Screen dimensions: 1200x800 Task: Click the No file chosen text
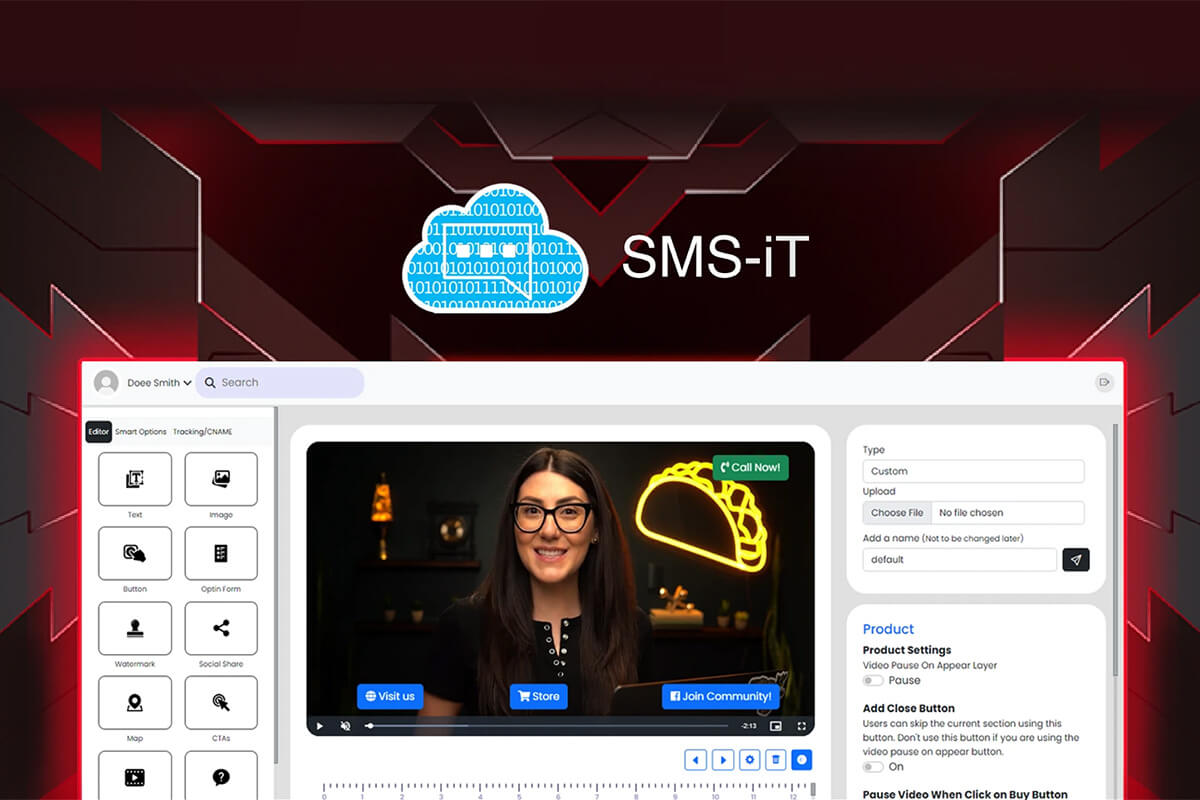tap(971, 513)
